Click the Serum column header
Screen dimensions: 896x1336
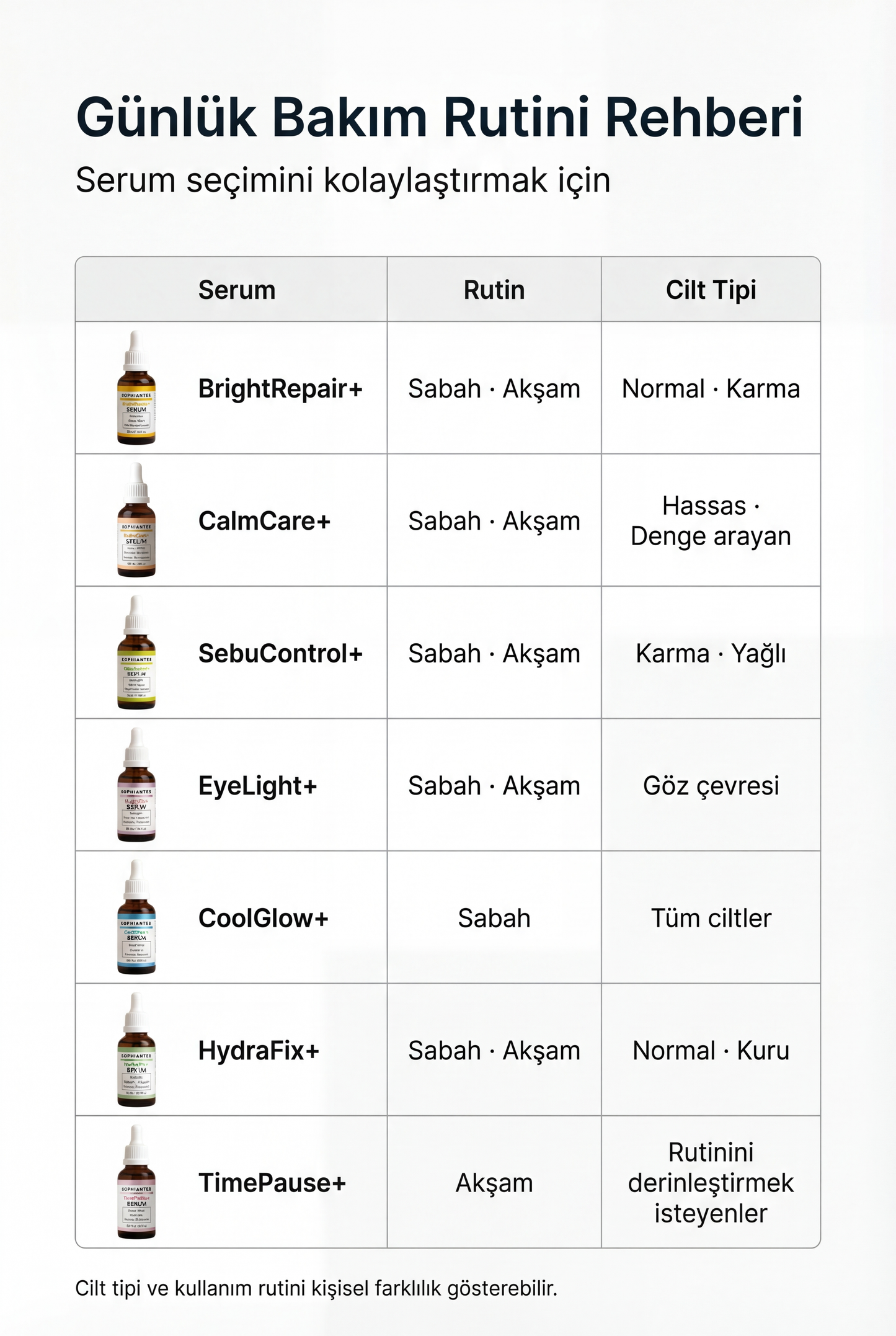pos(237,290)
